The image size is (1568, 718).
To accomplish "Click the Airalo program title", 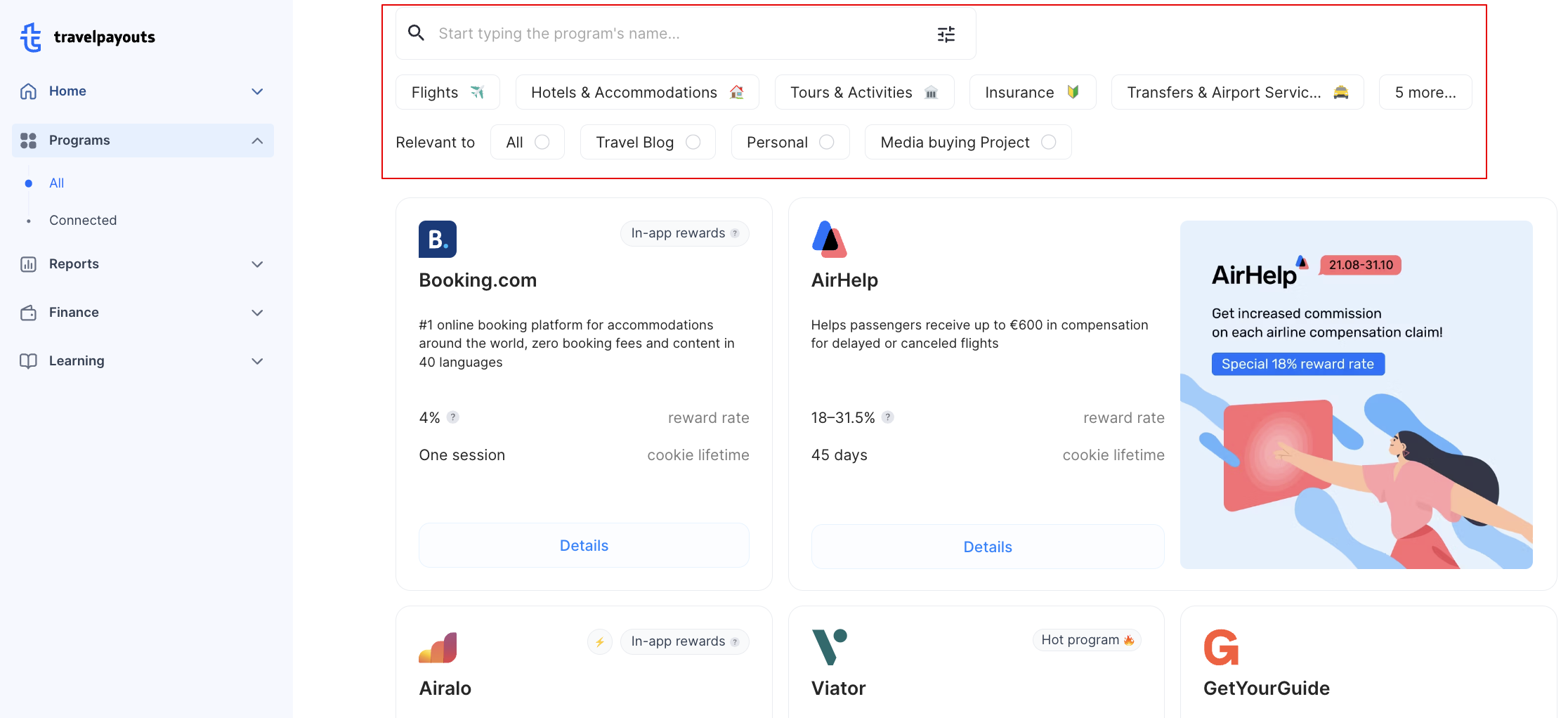I will 445,688.
